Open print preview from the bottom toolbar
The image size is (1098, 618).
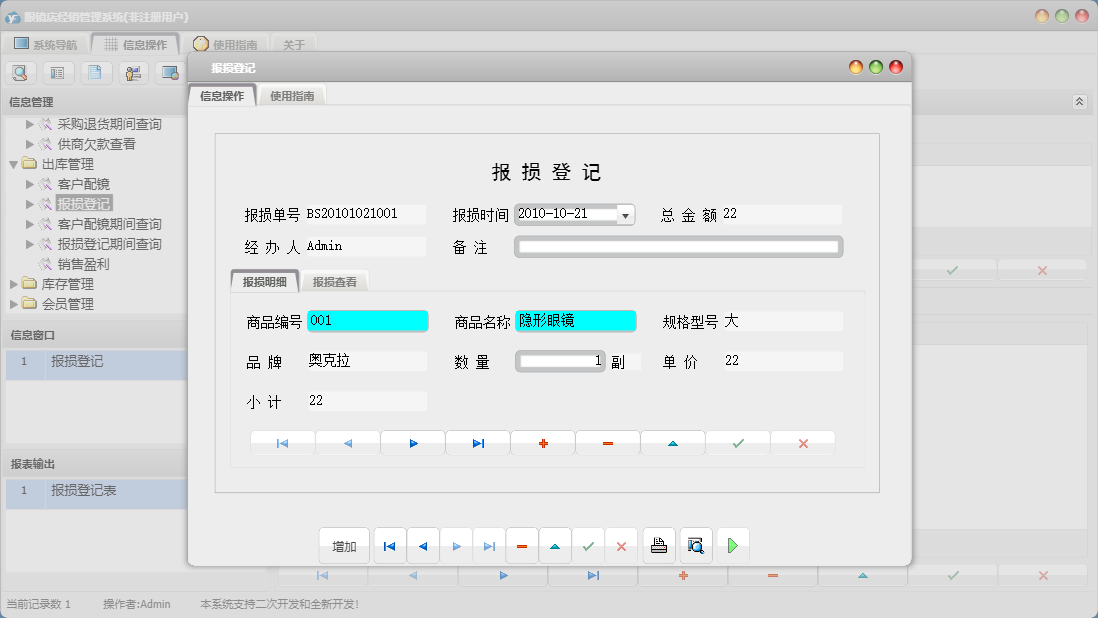point(696,545)
